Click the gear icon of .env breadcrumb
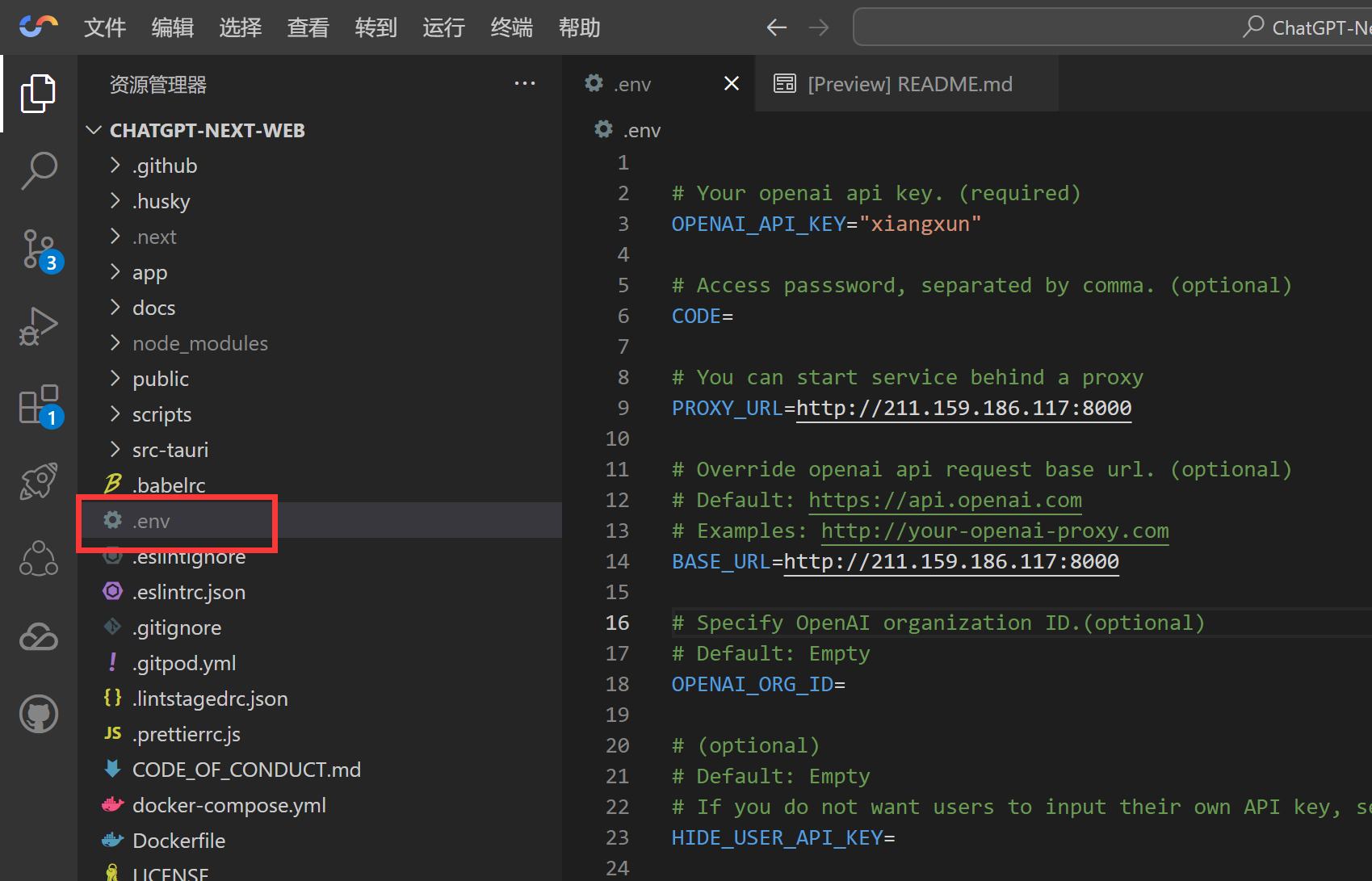The height and width of the screenshot is (881, 1372). pyautogui.click(x=603, y=129)
